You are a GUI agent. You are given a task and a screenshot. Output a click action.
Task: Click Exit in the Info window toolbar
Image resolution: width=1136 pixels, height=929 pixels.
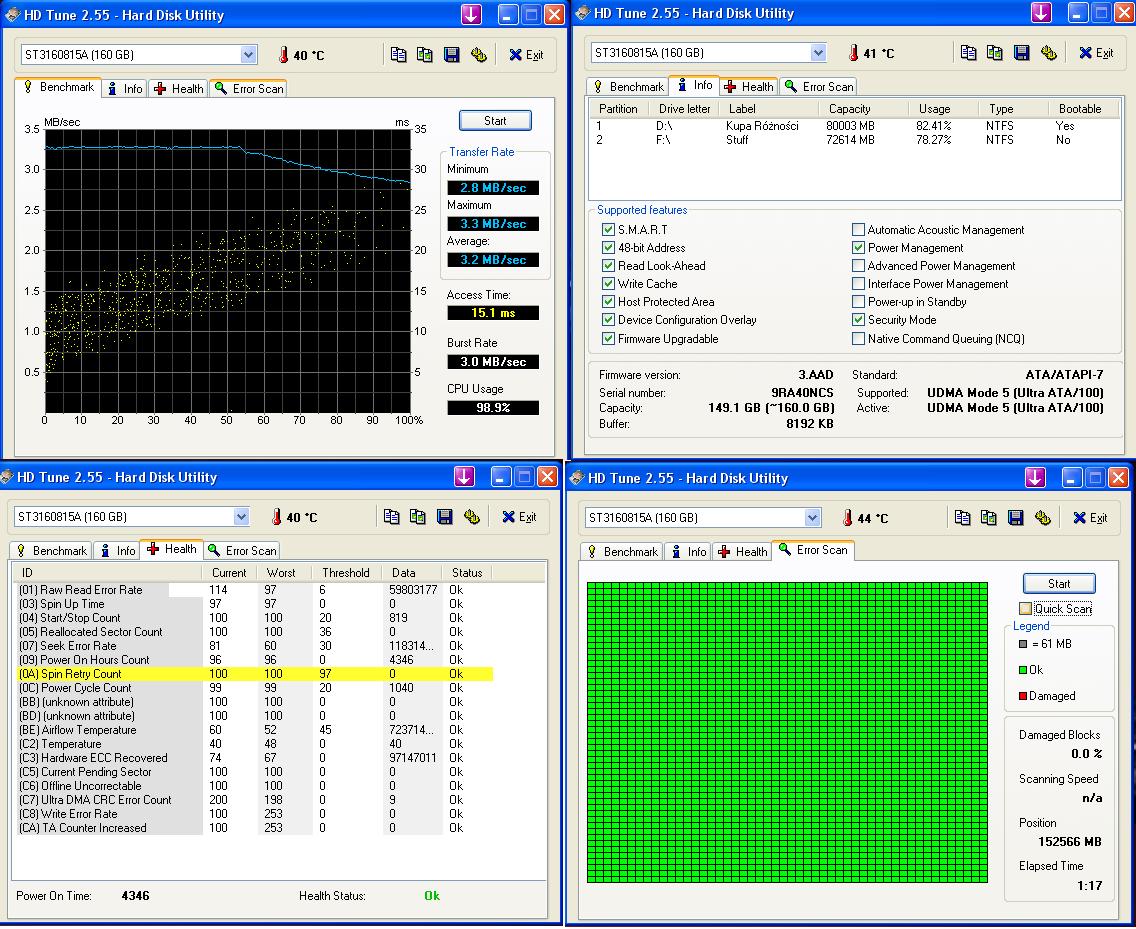click(x=1095, y=53)
